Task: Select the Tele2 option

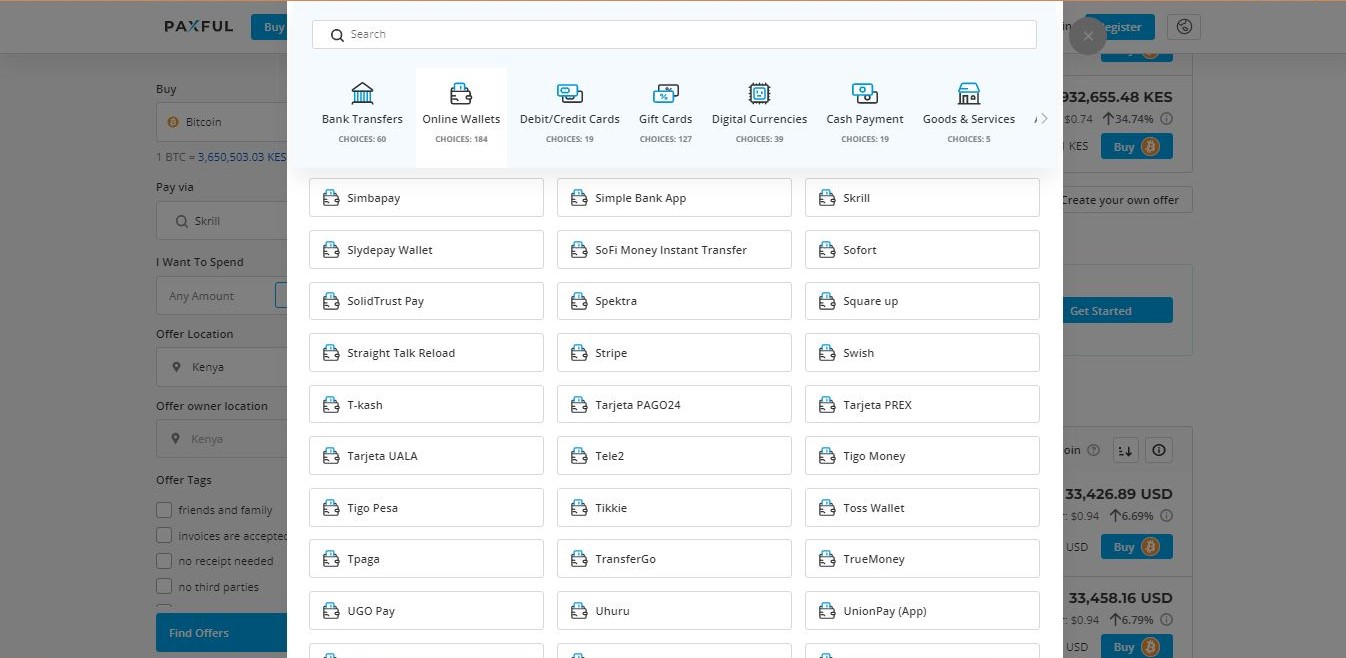Action: click(674, 456)
